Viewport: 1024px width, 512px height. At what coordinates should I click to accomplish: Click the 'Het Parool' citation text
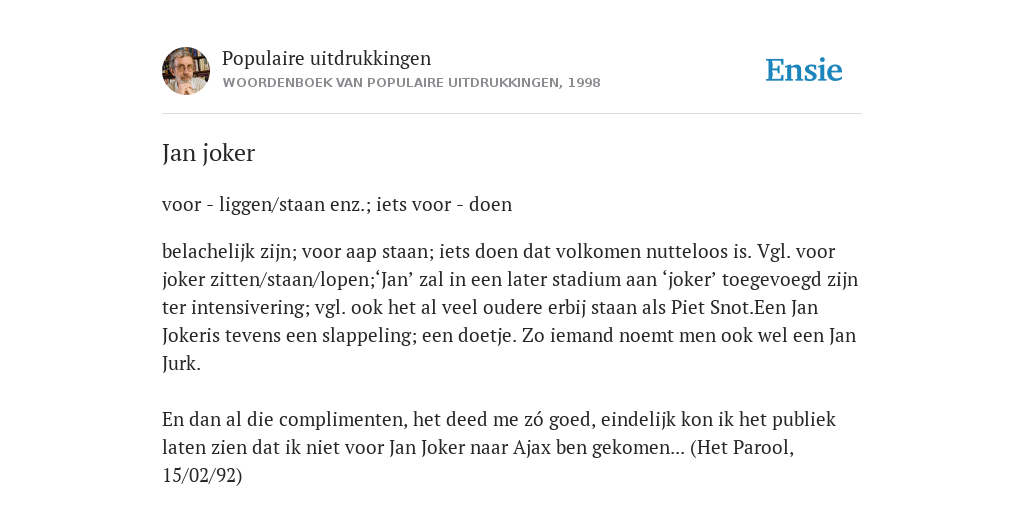[x=745, y=448]
